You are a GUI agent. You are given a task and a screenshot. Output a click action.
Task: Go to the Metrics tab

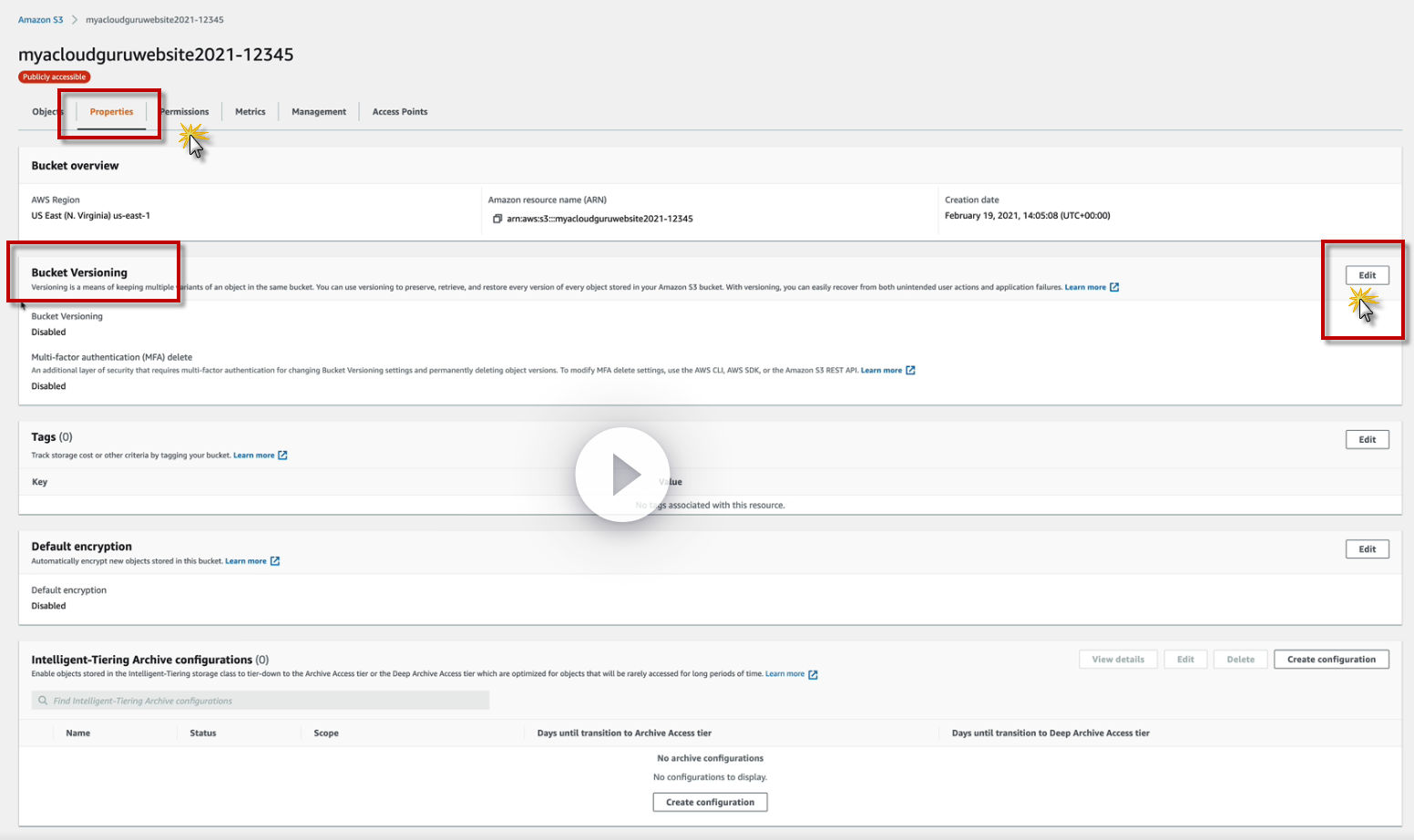click(x=251, y=112)
